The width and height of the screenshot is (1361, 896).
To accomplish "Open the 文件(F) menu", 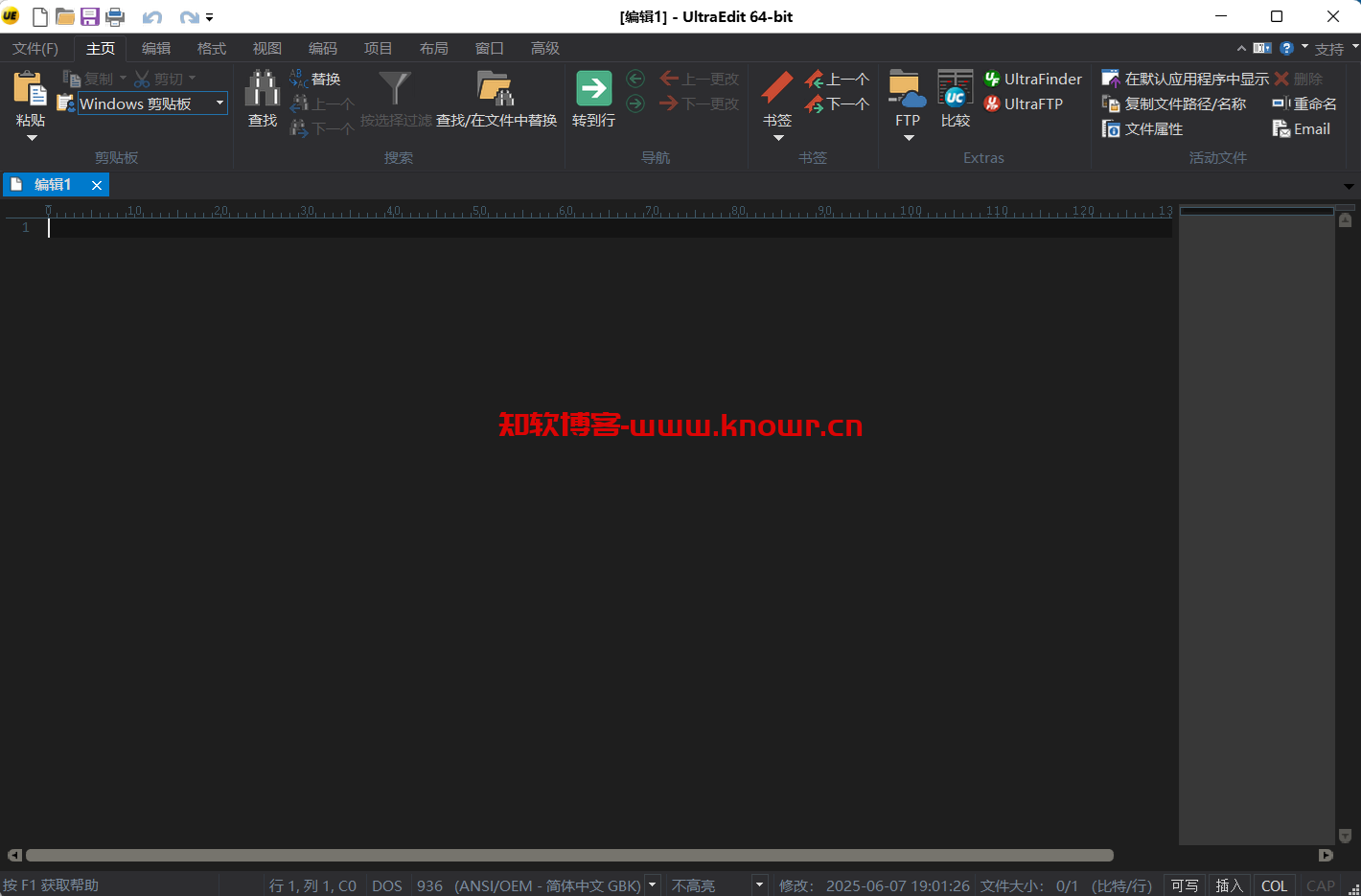I will 35,48.
